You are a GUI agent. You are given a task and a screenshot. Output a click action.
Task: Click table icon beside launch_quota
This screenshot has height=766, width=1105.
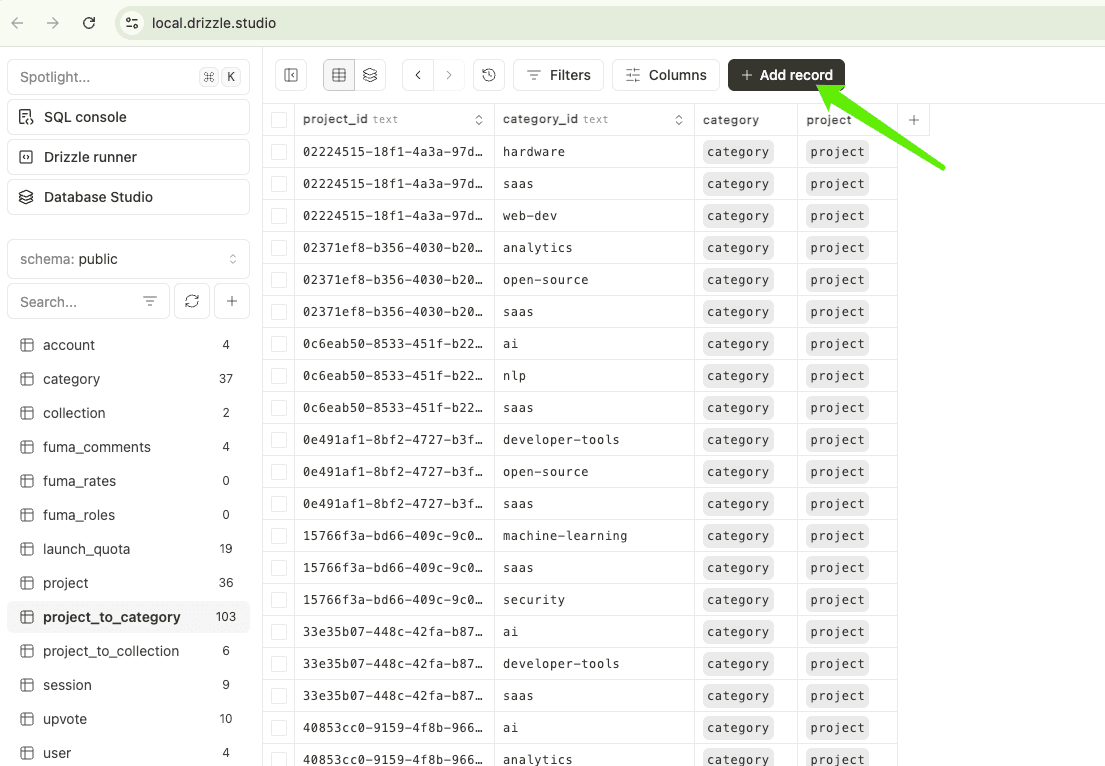click(27, 549)
